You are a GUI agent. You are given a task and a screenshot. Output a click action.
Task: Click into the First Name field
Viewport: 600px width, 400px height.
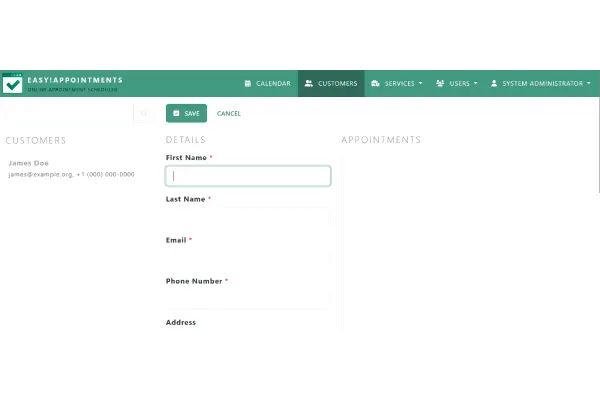[248, 176]
